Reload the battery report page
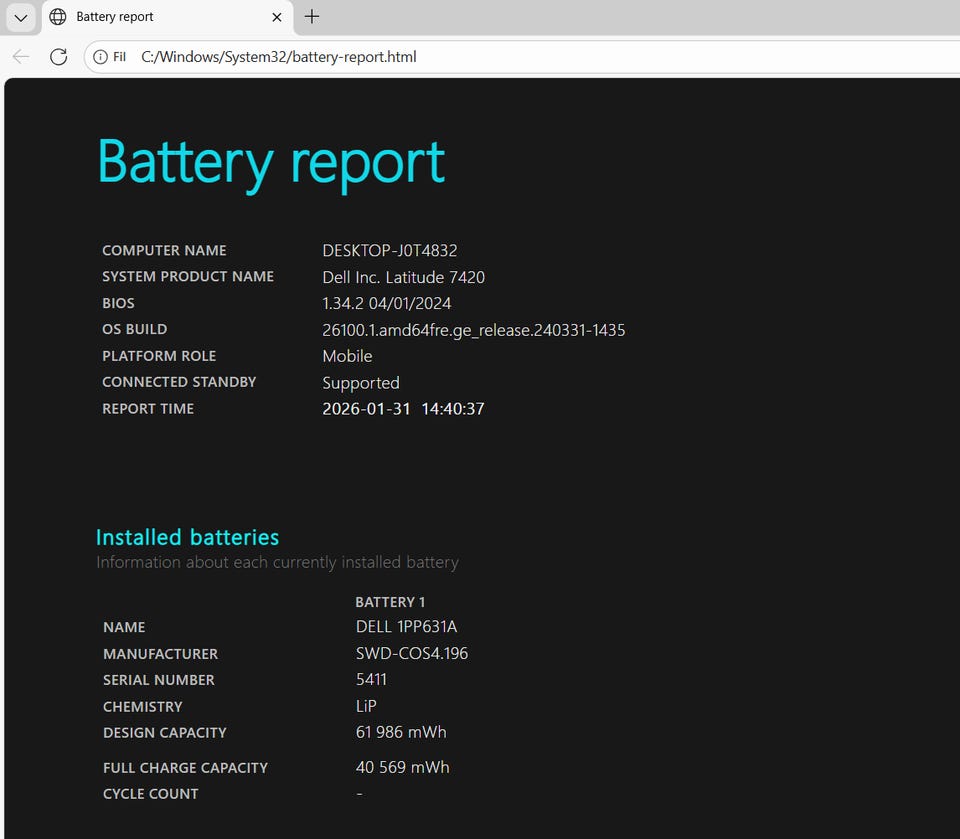 click(x=58, y=57)
